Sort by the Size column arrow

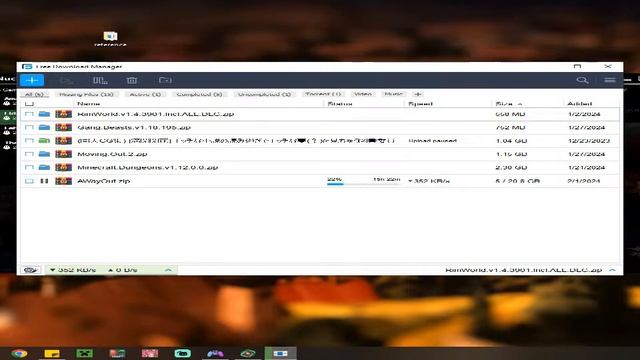520,104
